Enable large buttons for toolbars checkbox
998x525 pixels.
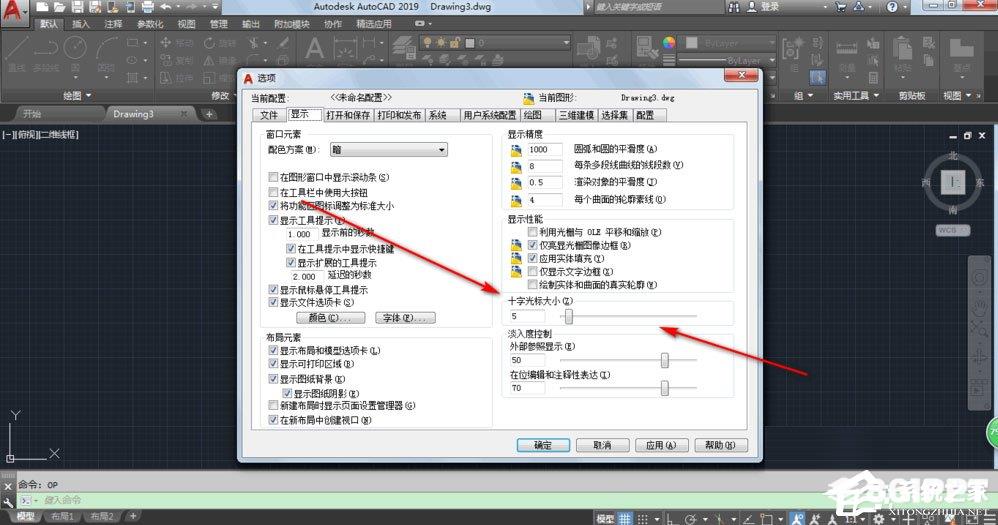click(x=273, y=192)
